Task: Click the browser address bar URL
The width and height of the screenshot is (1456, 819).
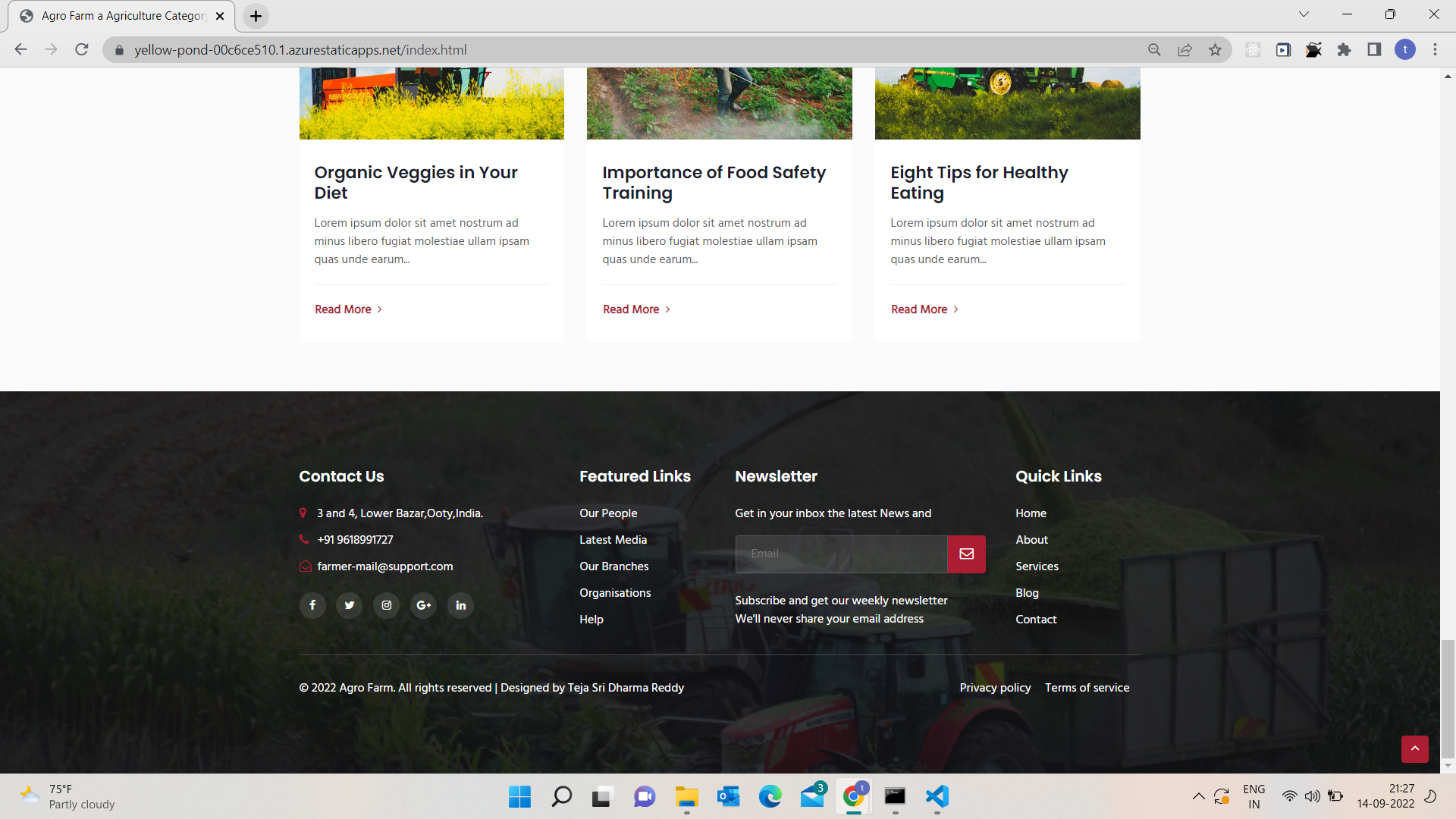Action: pyautogui.click(x=300, y=50)
